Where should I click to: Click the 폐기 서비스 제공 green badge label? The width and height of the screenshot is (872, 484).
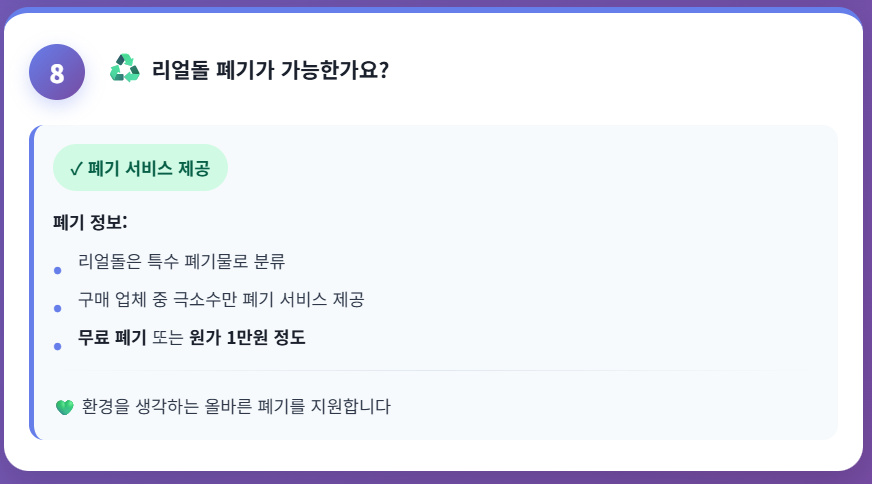(149, 168)
